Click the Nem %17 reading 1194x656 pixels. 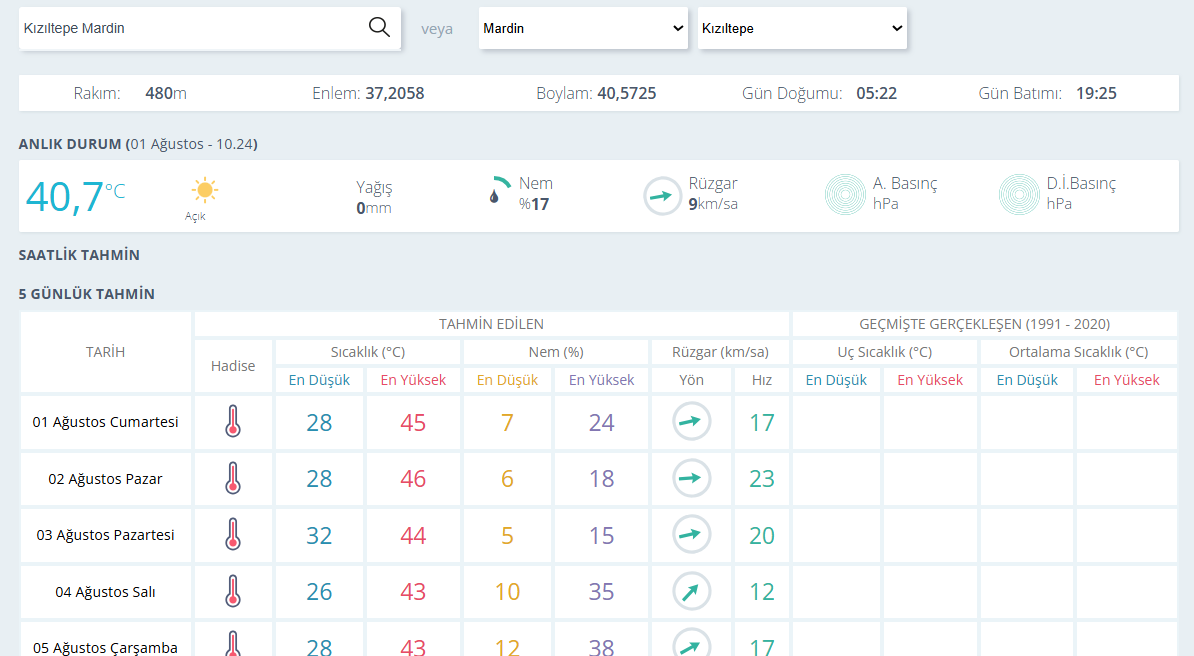point(536,194)
